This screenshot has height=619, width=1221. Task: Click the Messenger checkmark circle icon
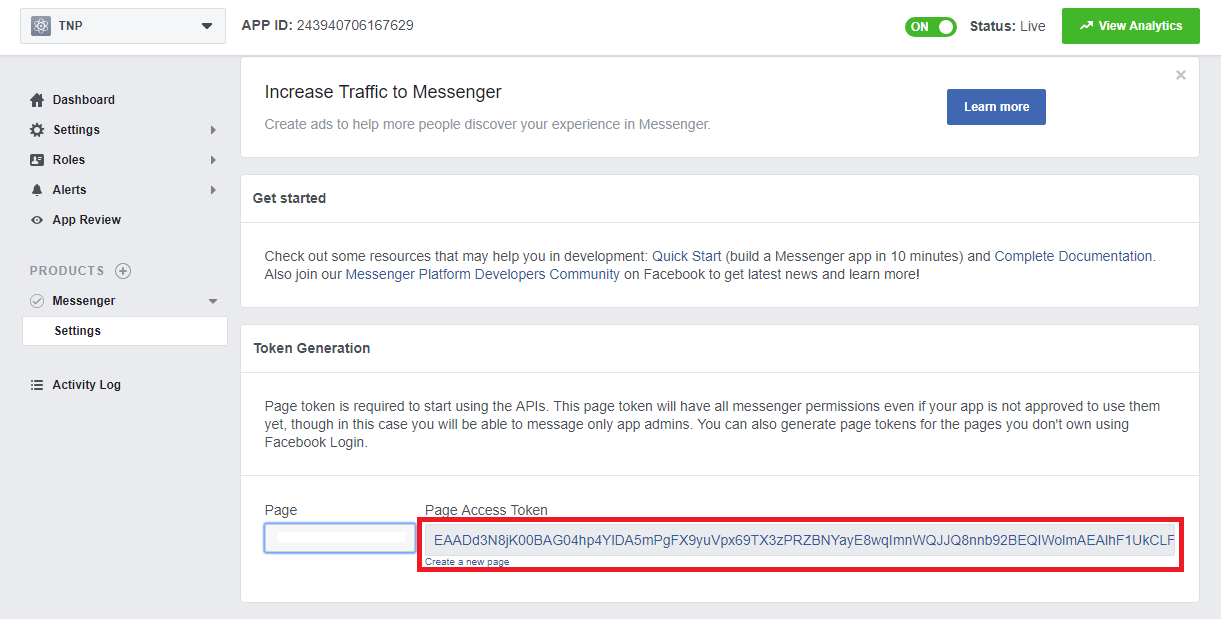37,301
